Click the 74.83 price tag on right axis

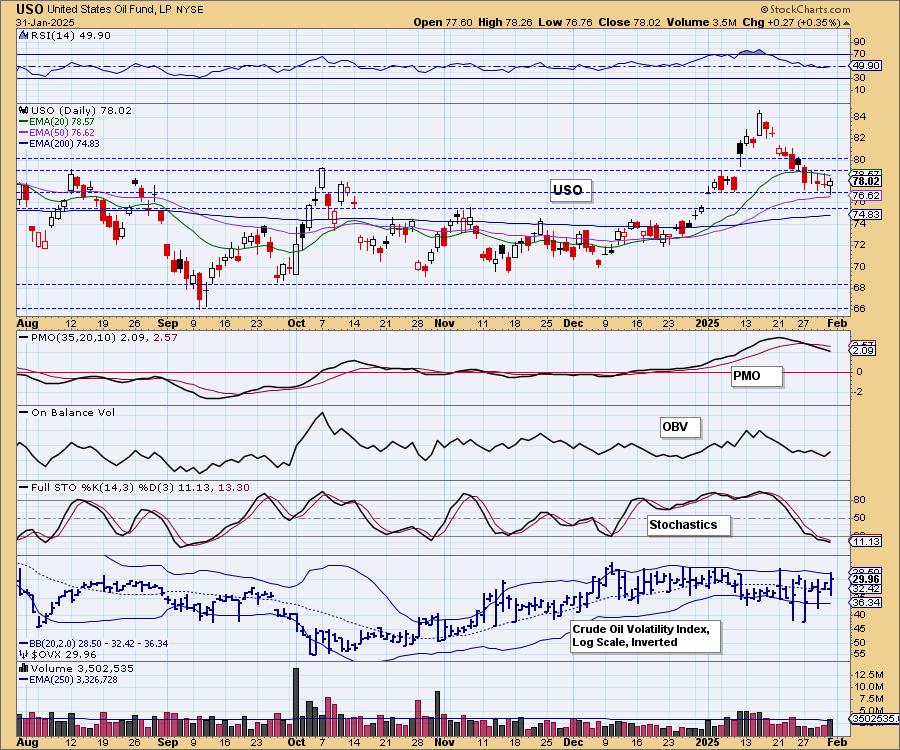coord(866,214)
